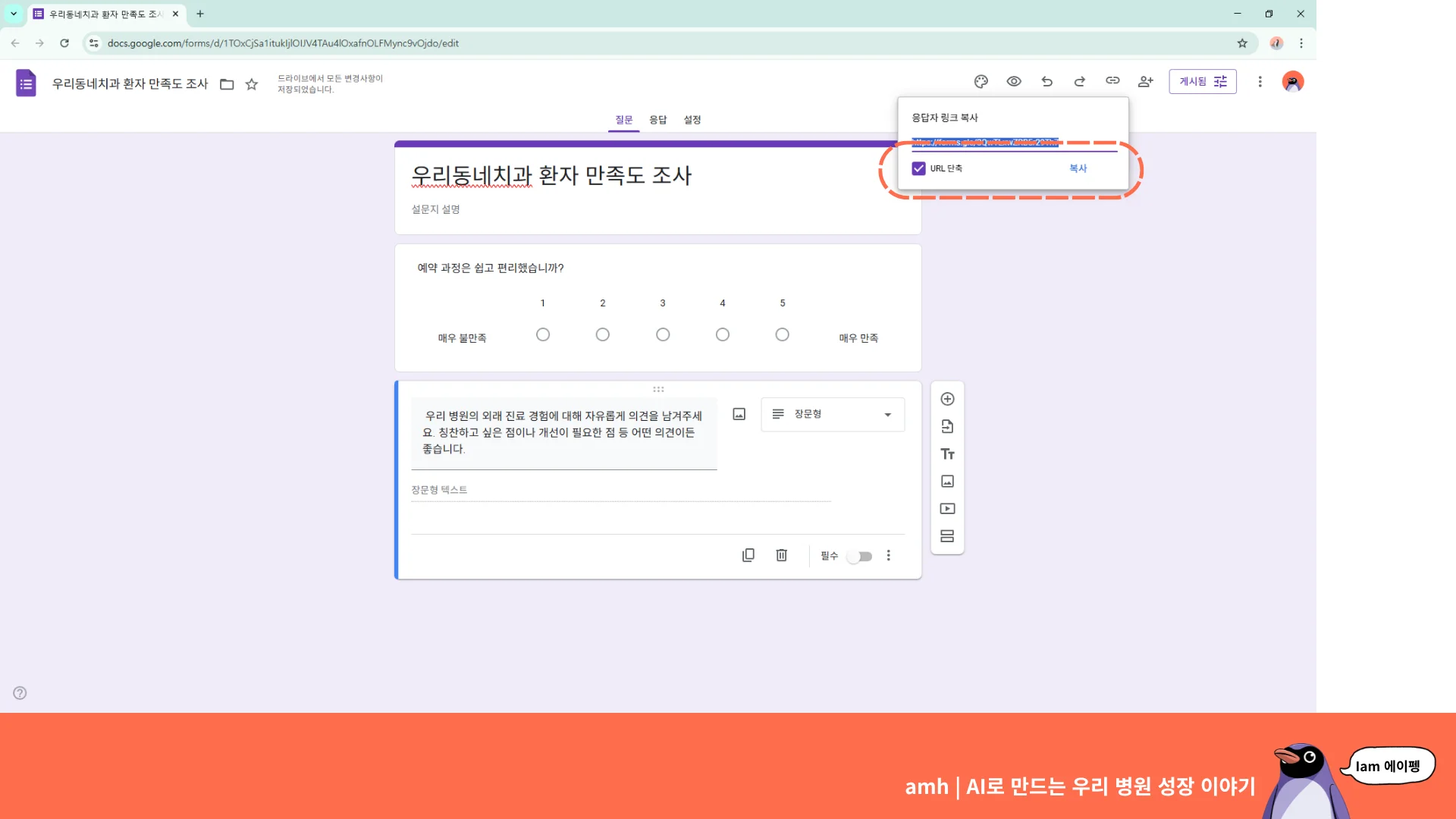
Task: Add a video using the side panel icon
Action: [x=947, y=508]
